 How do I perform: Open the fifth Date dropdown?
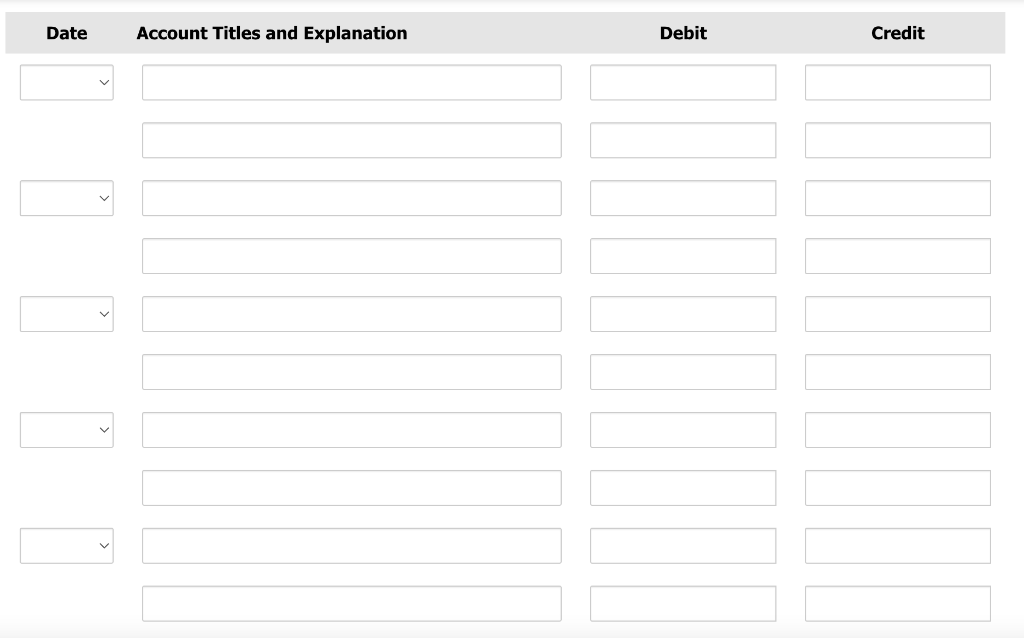coord(66,545)
